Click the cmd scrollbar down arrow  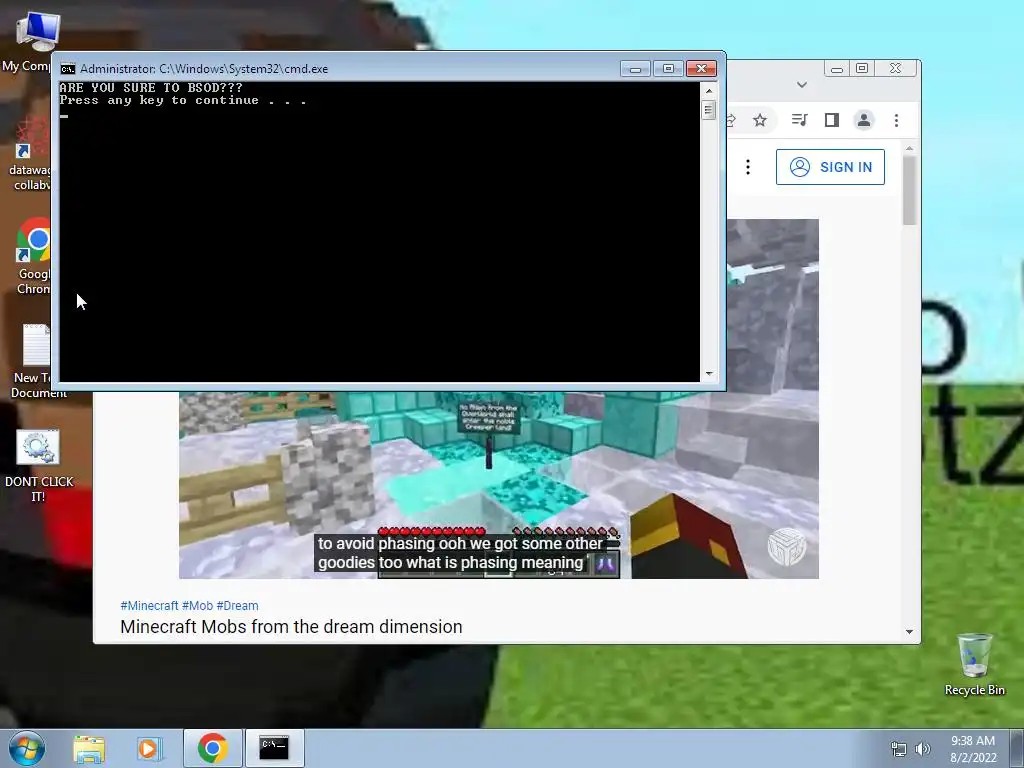[709, 374]
